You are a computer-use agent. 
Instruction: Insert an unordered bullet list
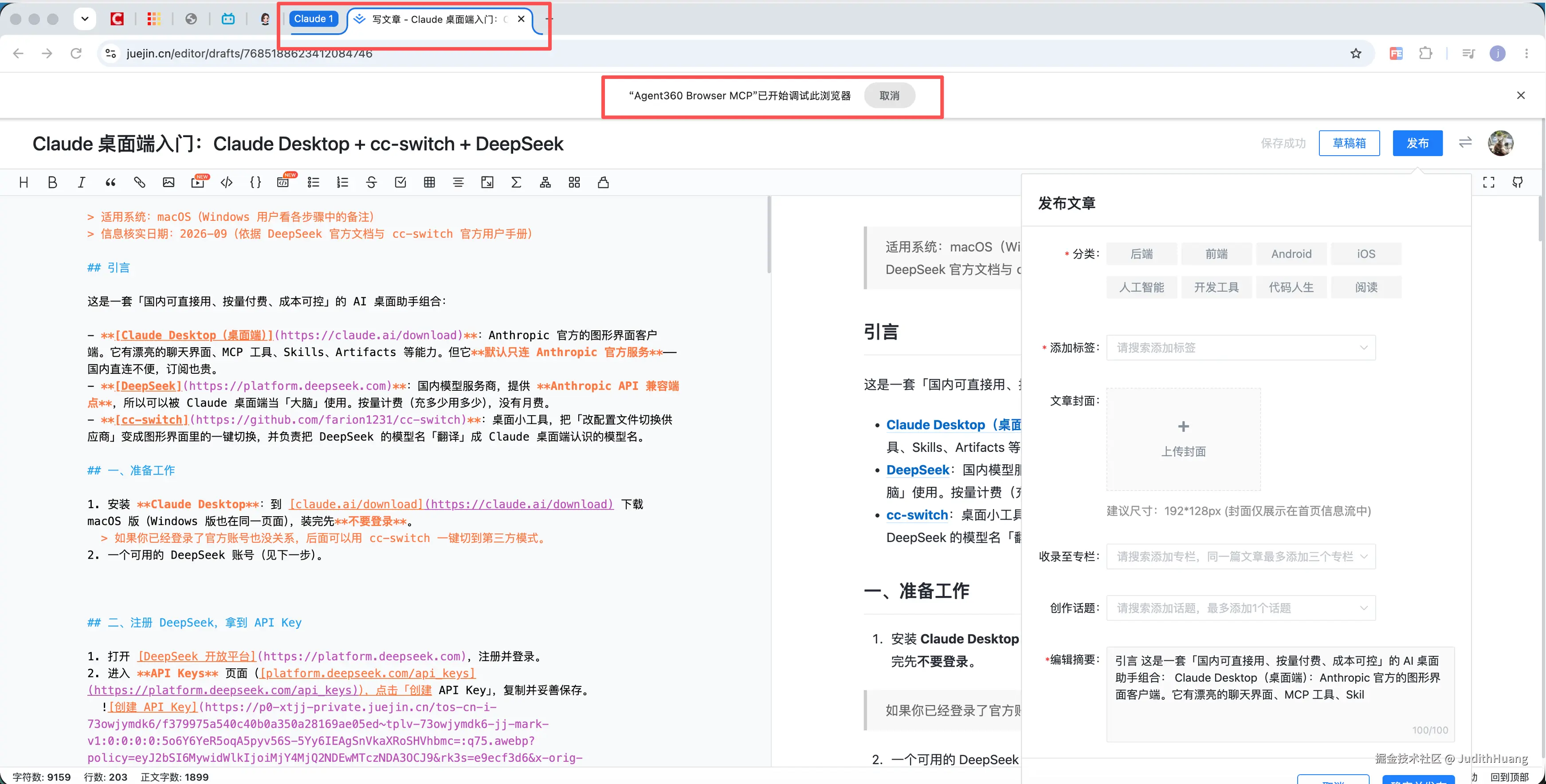click(313, 183)
